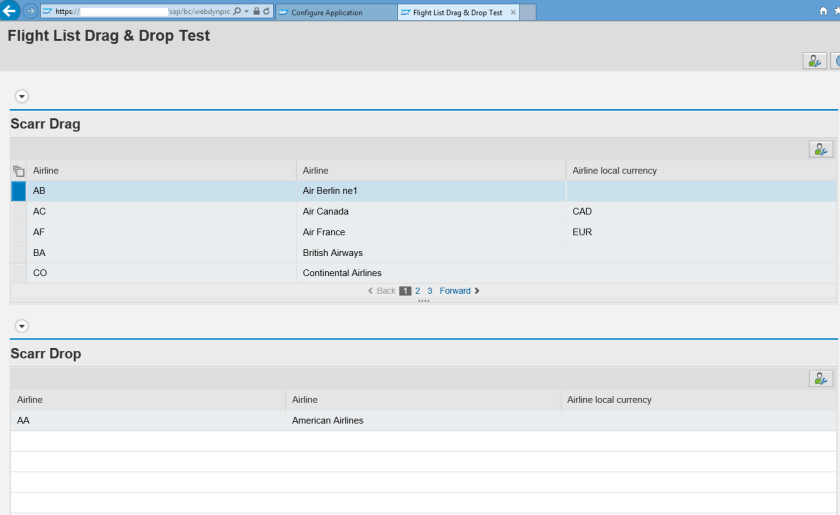Click the table resize handle below pager
The width and height of the screenshot is (840, 515).
423,300
